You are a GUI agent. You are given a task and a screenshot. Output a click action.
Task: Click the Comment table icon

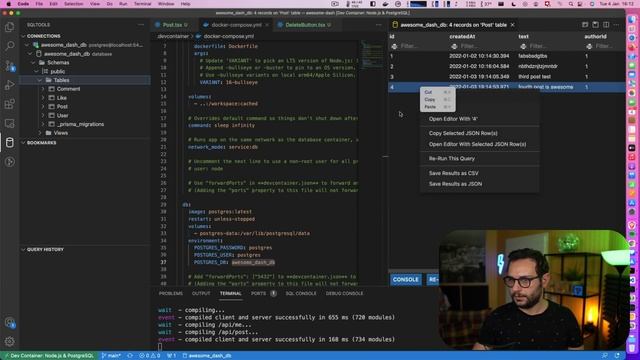[x=52, y=89]
